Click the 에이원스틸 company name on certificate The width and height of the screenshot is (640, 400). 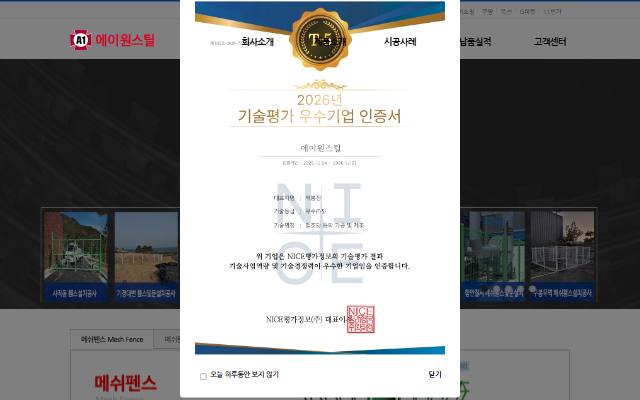pos(320,148)
